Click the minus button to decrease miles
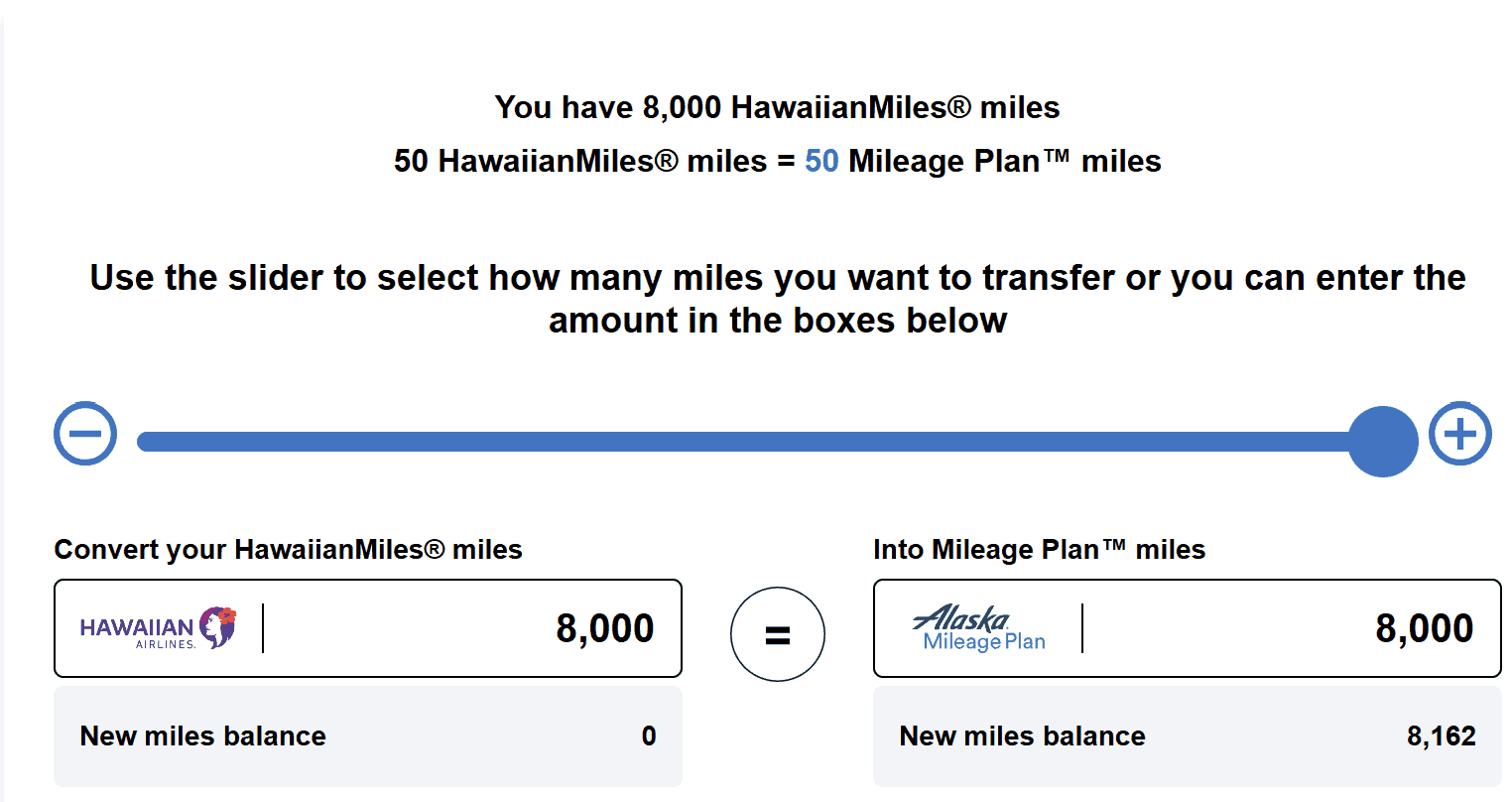 pos(85,434)
